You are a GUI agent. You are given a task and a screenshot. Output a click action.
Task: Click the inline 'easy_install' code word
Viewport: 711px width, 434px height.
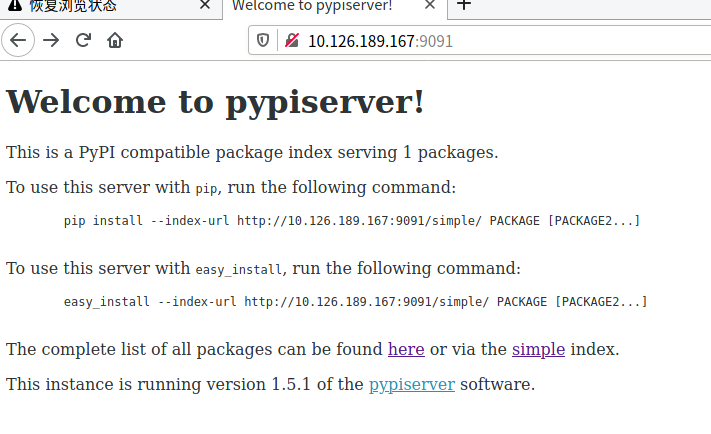click(239, 270)
